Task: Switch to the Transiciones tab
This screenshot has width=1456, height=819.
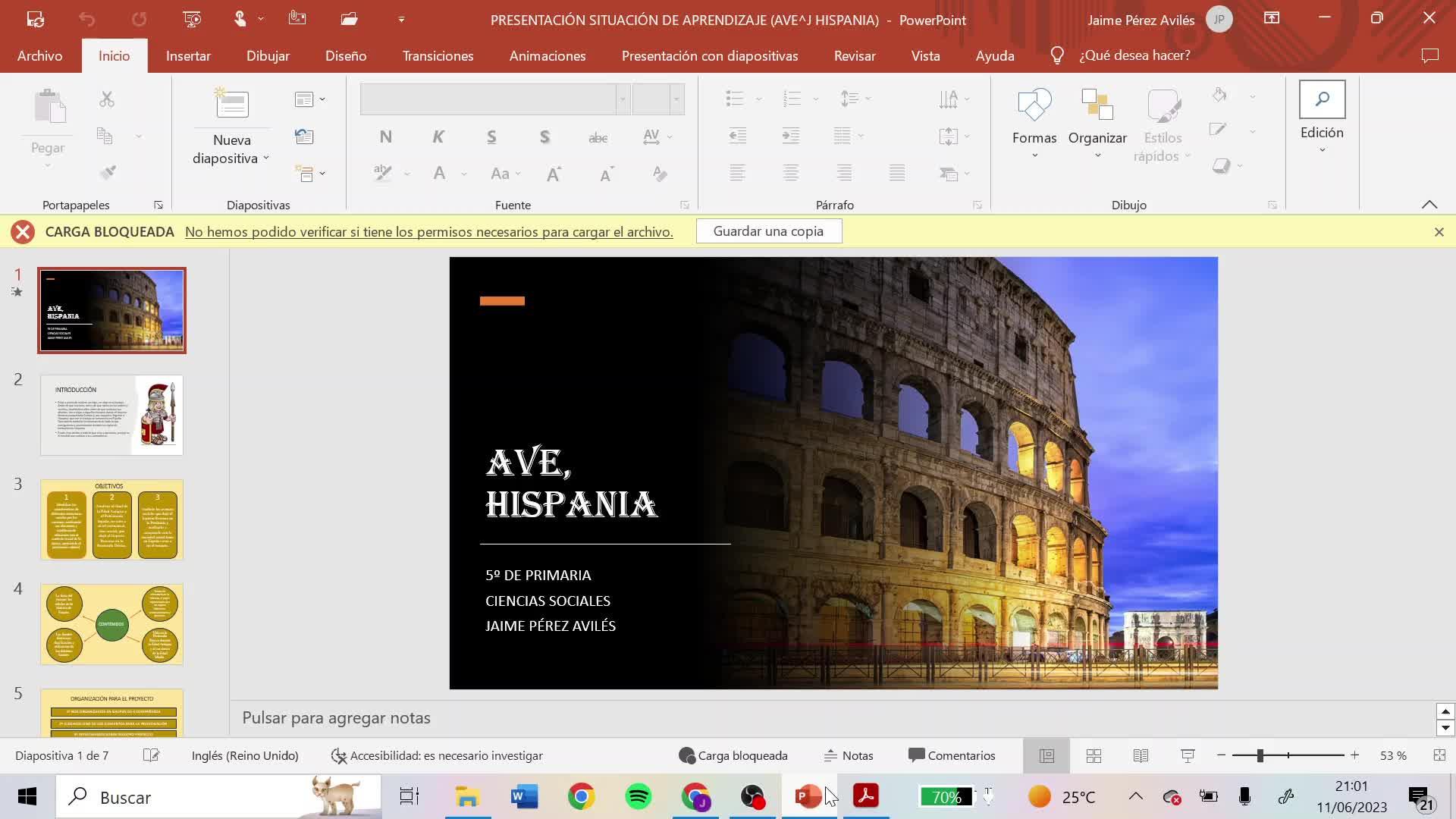Action: 438,56
